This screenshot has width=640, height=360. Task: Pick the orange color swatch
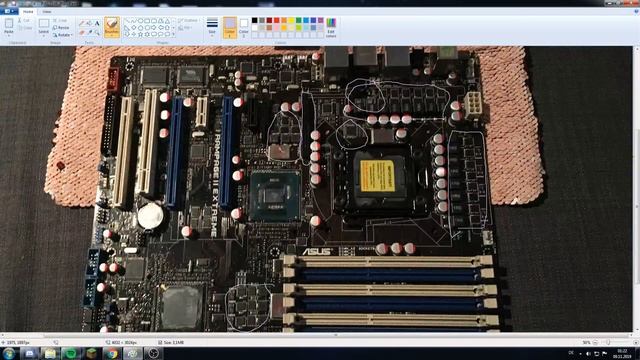284,20
